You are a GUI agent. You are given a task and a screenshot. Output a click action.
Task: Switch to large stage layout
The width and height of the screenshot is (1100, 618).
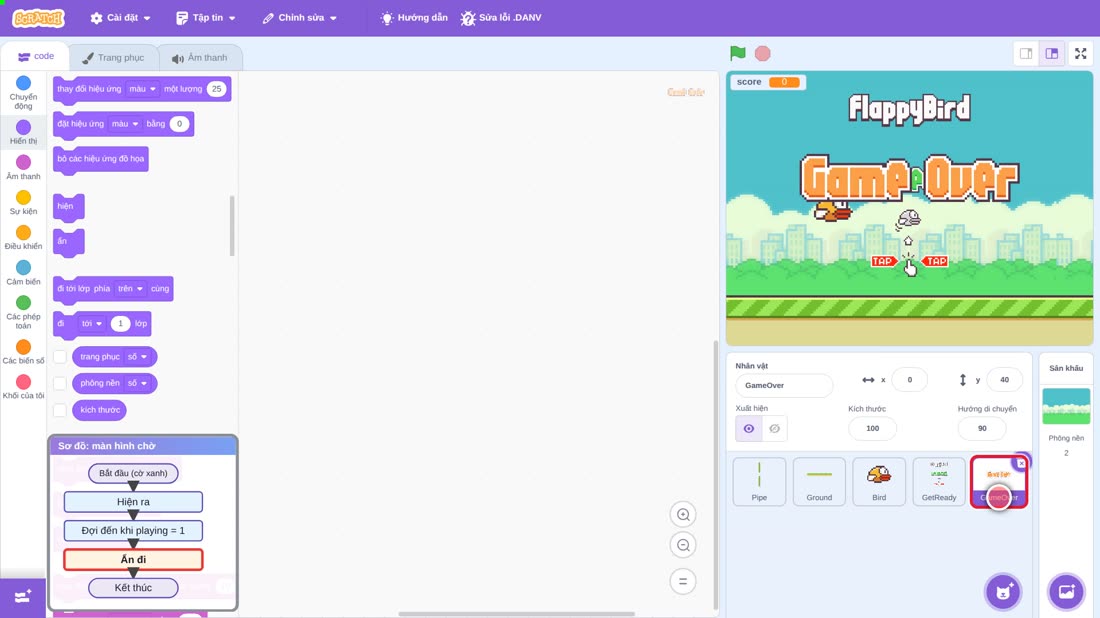point(1052,53)
